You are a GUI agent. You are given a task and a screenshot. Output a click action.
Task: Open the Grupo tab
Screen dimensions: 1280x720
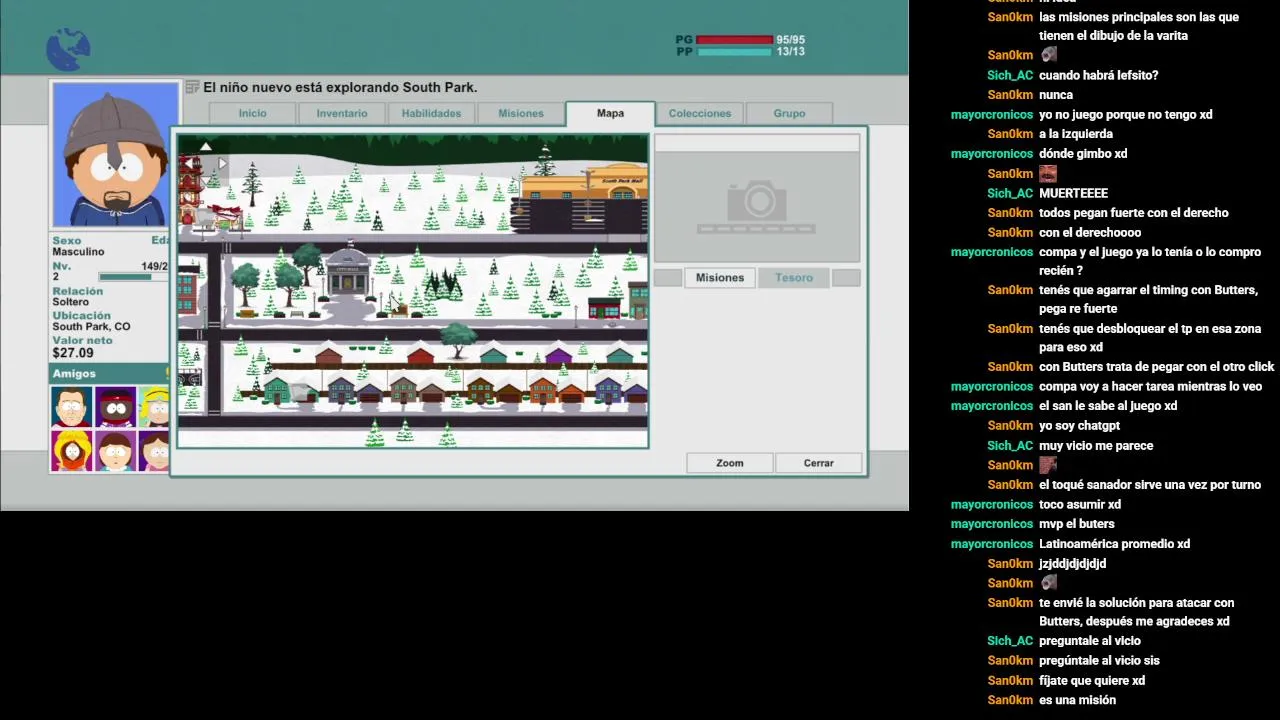pyautogui.click(x=789, y=114)
